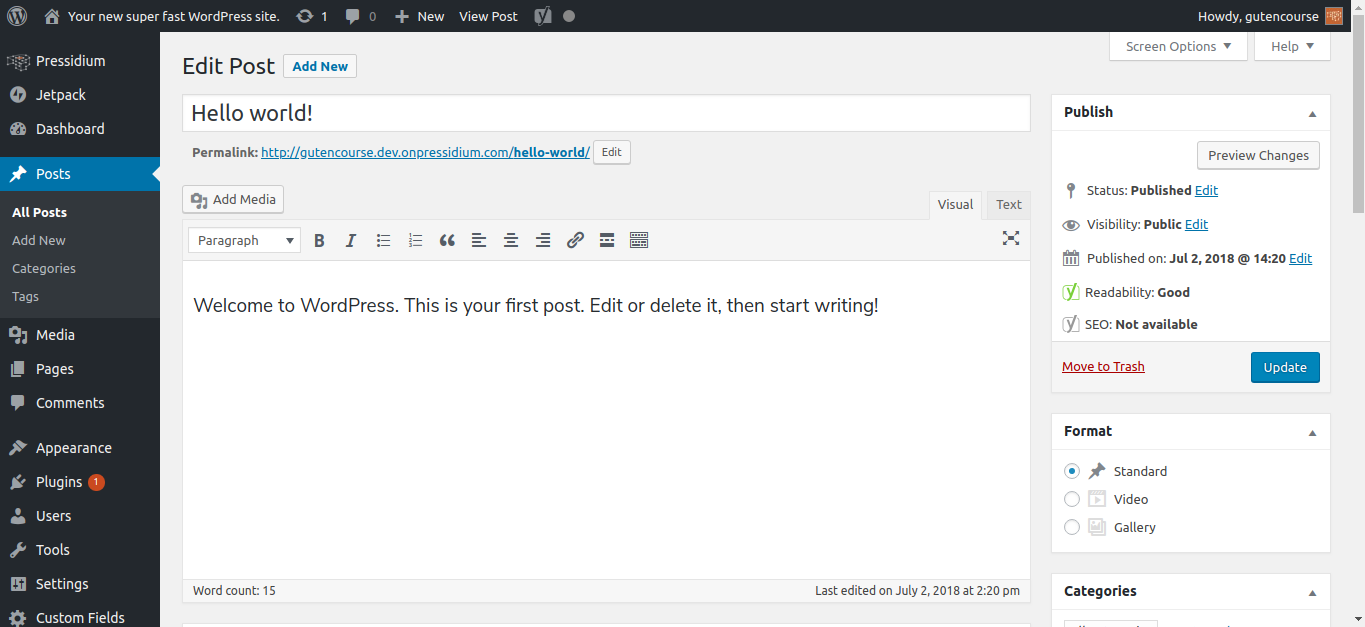Switch to the Text editor tab
Screen dimensions: 1365x627
click(1009, 204)
